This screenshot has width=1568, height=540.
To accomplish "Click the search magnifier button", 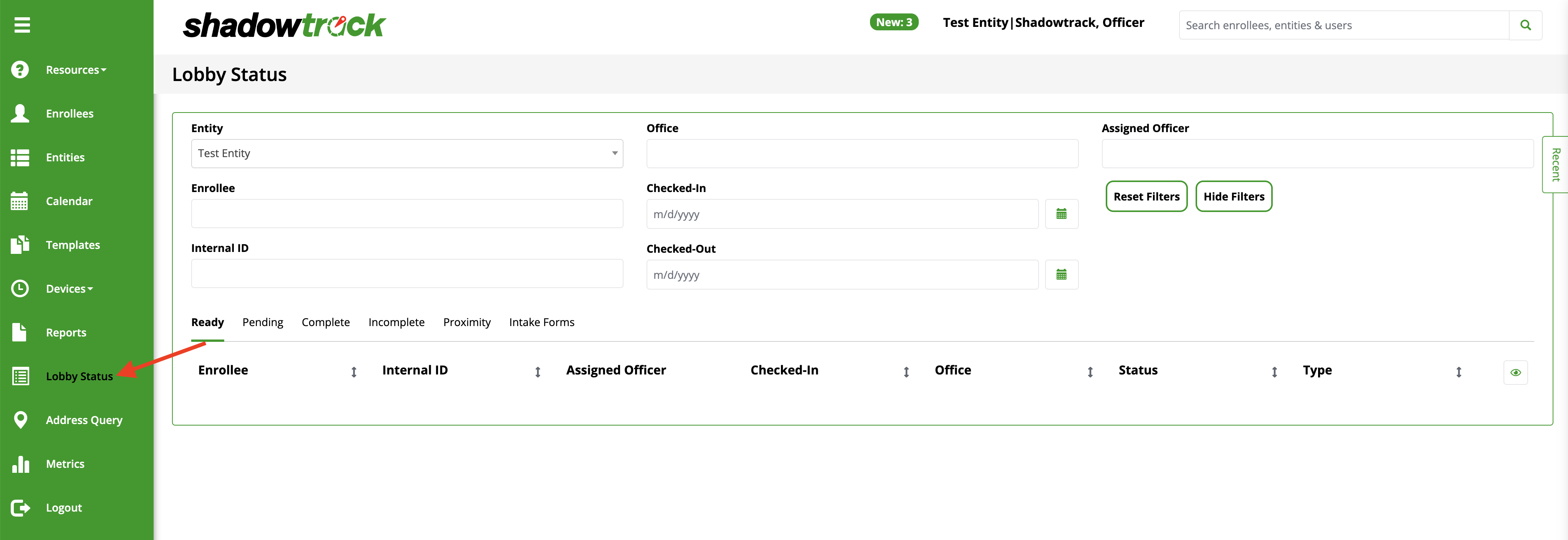I will (x=1525, y=25).
